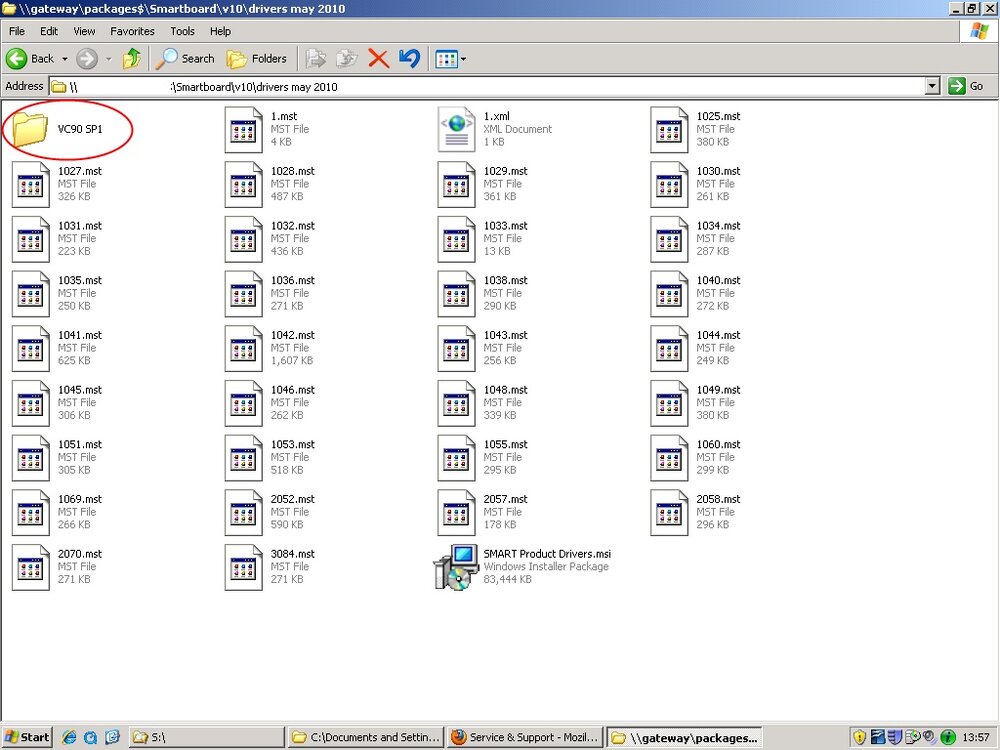The image size is (1000, 750).
Task: Click the Views toolbar icon
Action: 446,59
